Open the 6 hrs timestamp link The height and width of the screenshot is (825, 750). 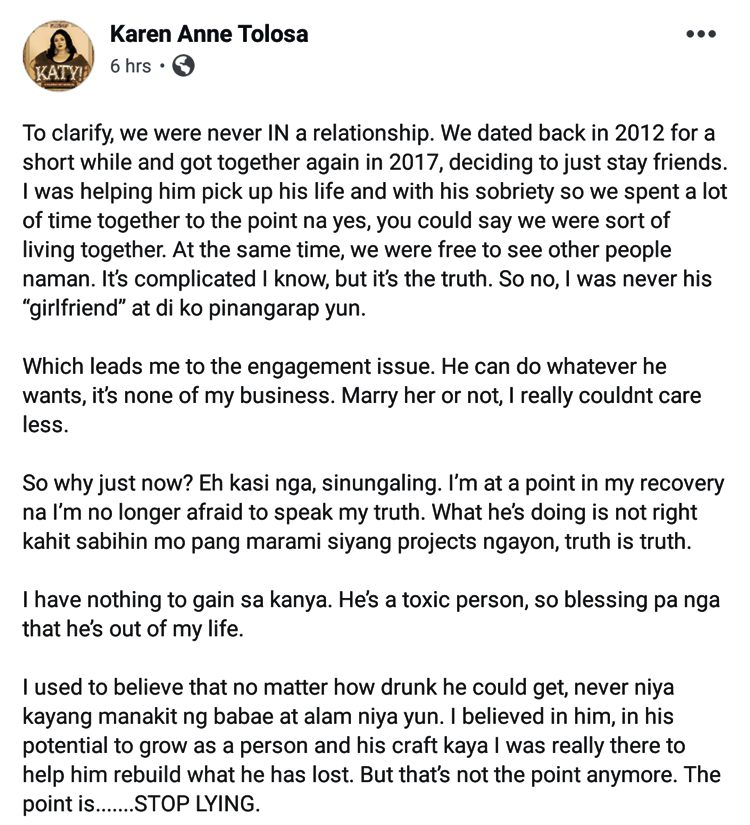click(131, 66)
